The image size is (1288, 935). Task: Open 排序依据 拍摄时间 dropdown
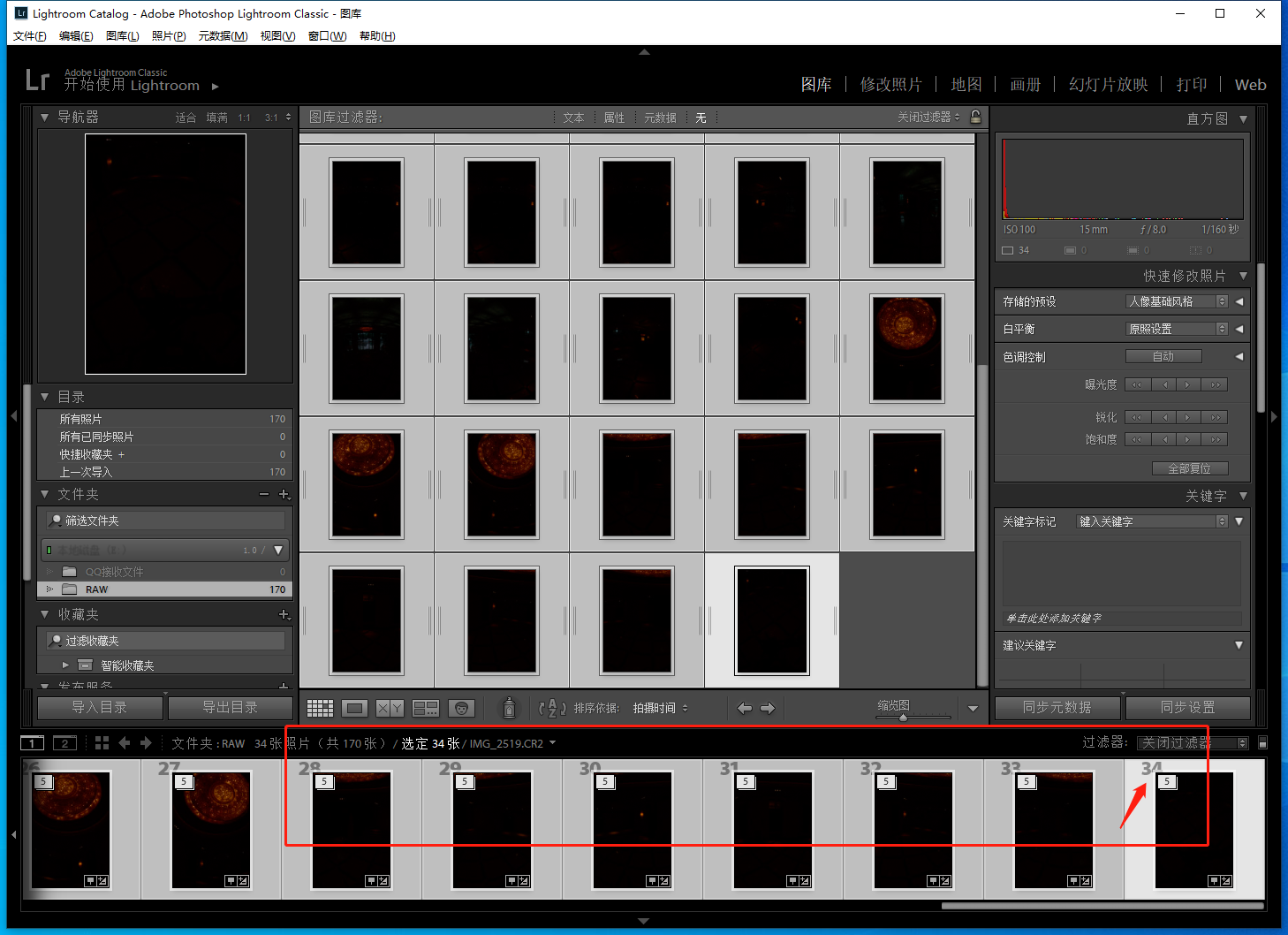660,708
